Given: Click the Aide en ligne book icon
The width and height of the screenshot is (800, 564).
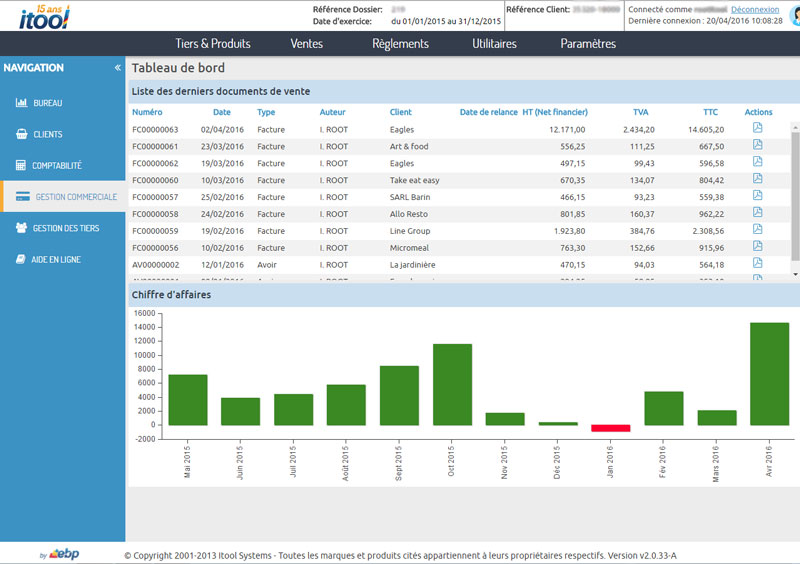Looking at the screenshot, I should [21, 259].
